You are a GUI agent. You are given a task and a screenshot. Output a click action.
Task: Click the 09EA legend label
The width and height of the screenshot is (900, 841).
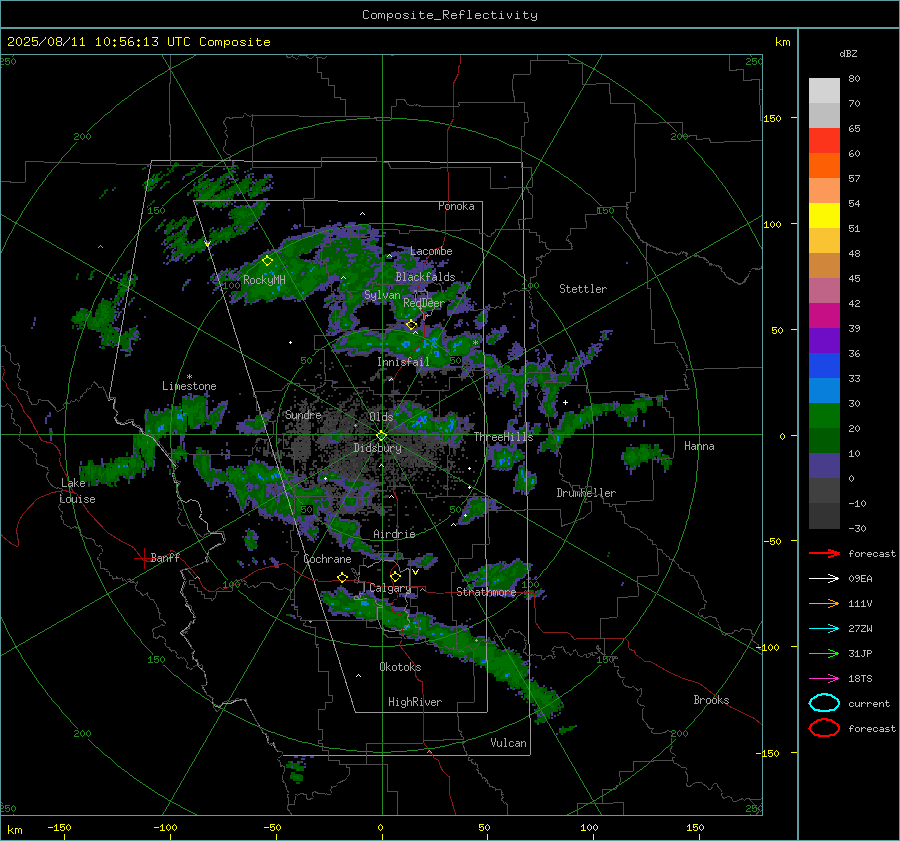(x=860, y=579)
